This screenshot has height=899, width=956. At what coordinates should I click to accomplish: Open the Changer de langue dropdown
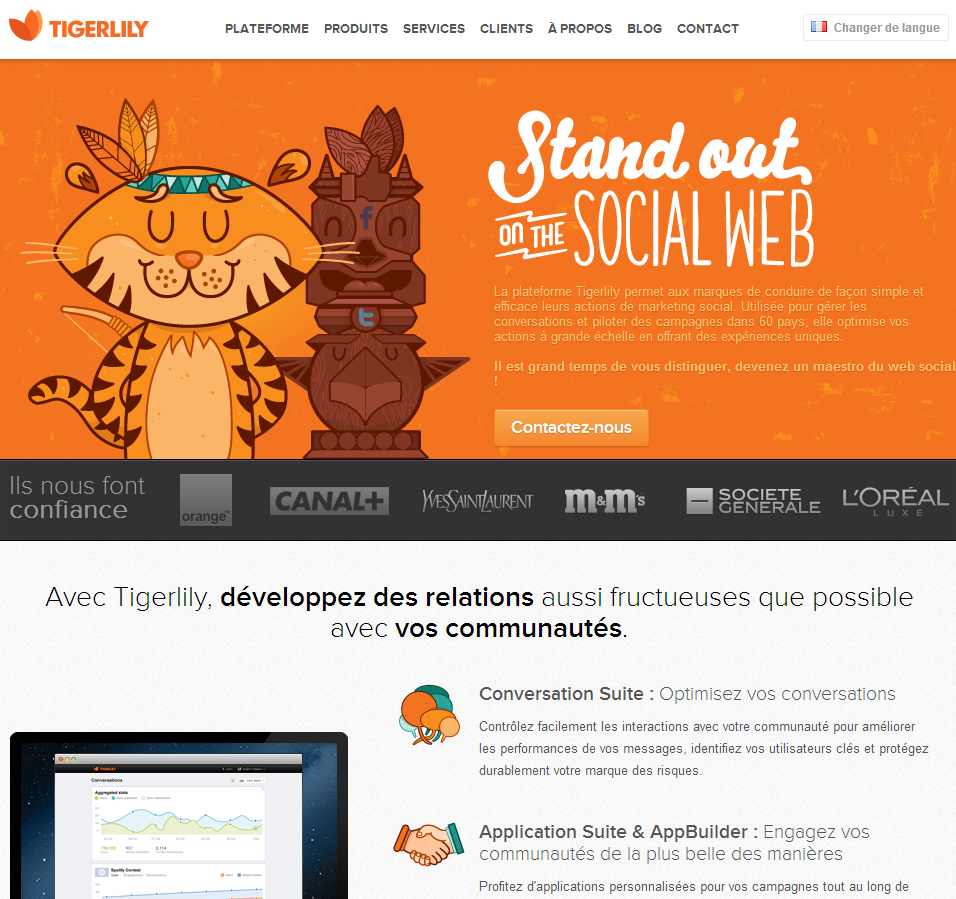(876, 27)
